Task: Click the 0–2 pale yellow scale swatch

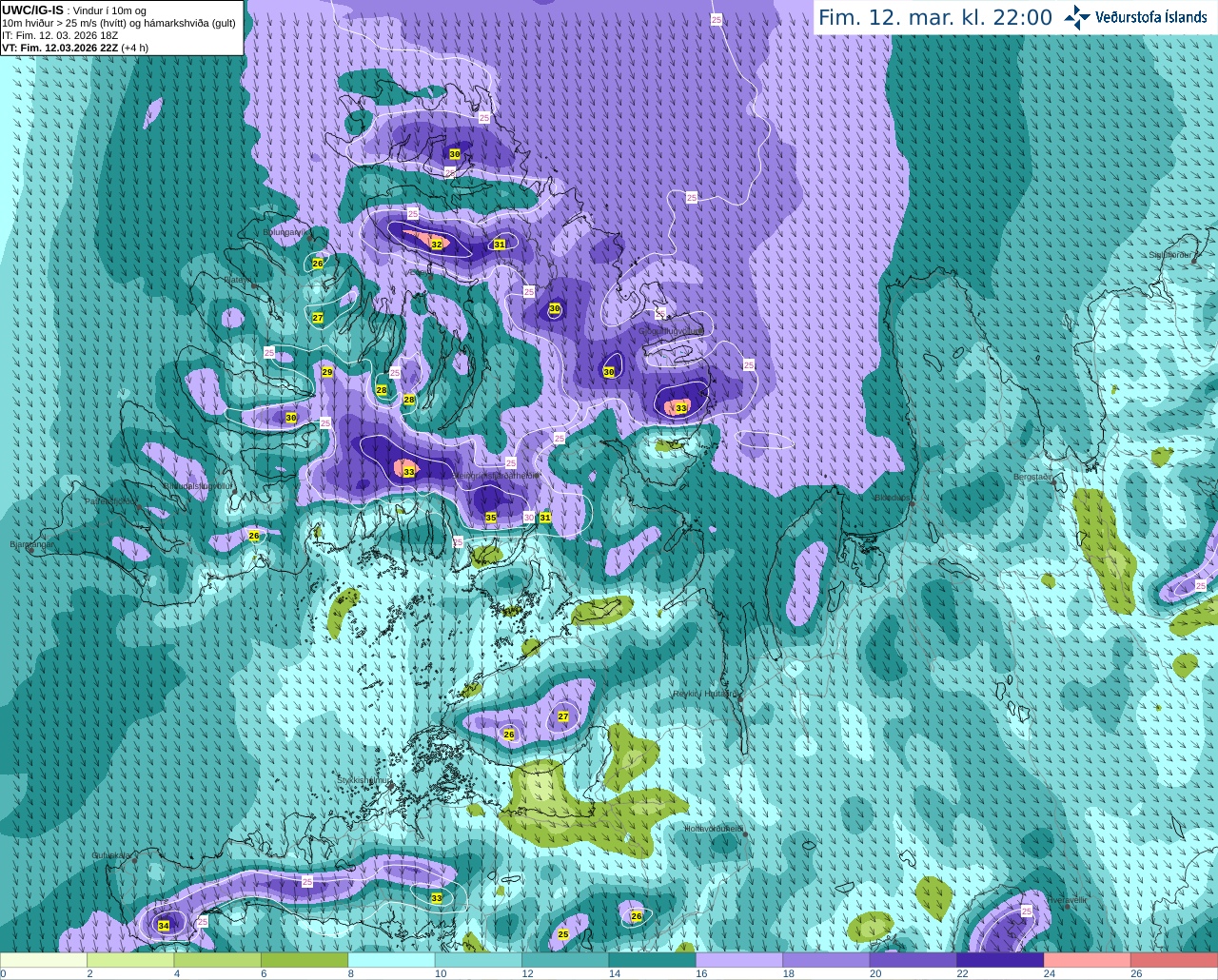Action: (43, 960)
